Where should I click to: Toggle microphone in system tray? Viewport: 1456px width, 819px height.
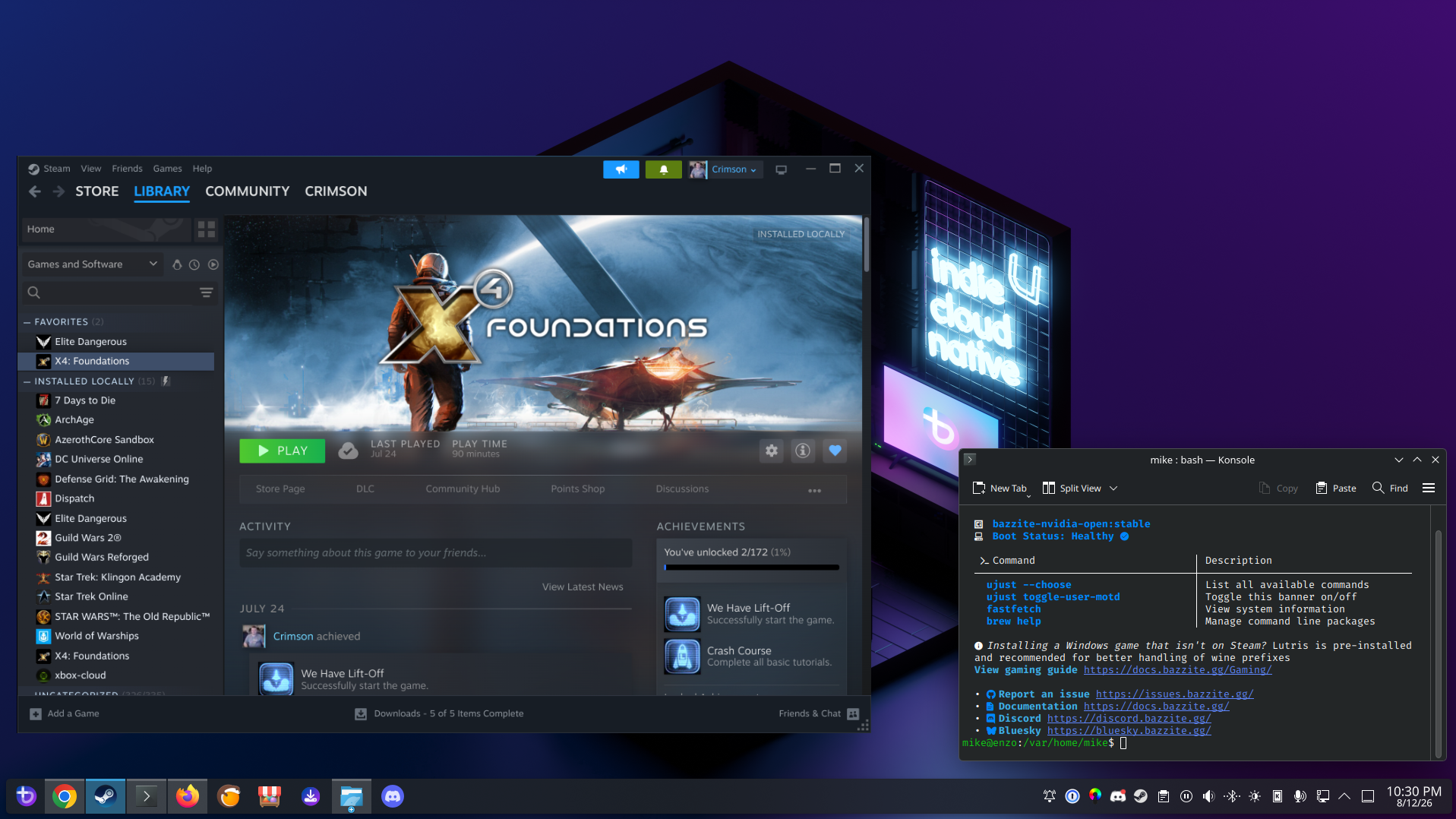coord(1300,796)
